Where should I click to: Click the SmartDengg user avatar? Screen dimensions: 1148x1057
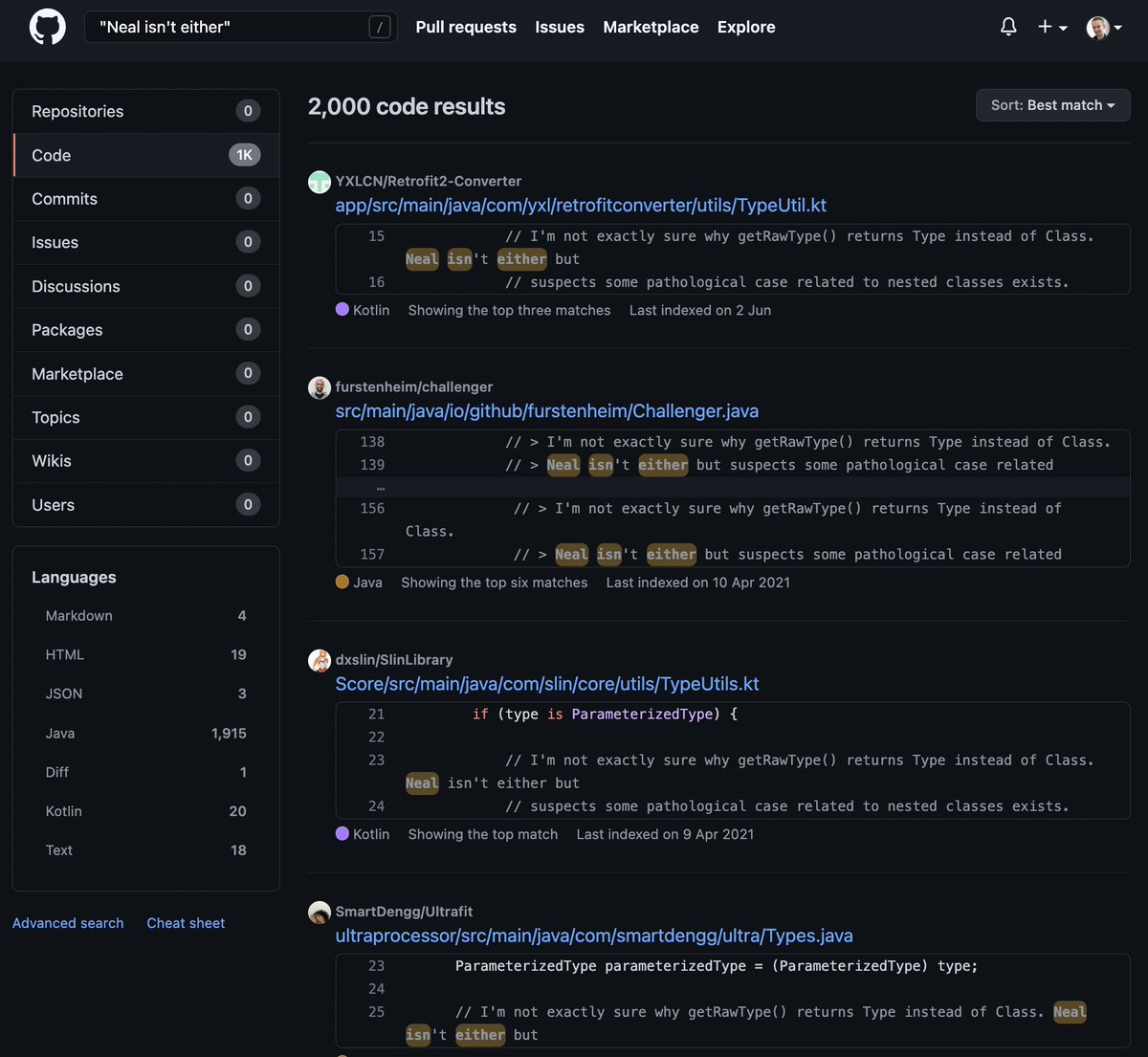click(x=320, y=913)
